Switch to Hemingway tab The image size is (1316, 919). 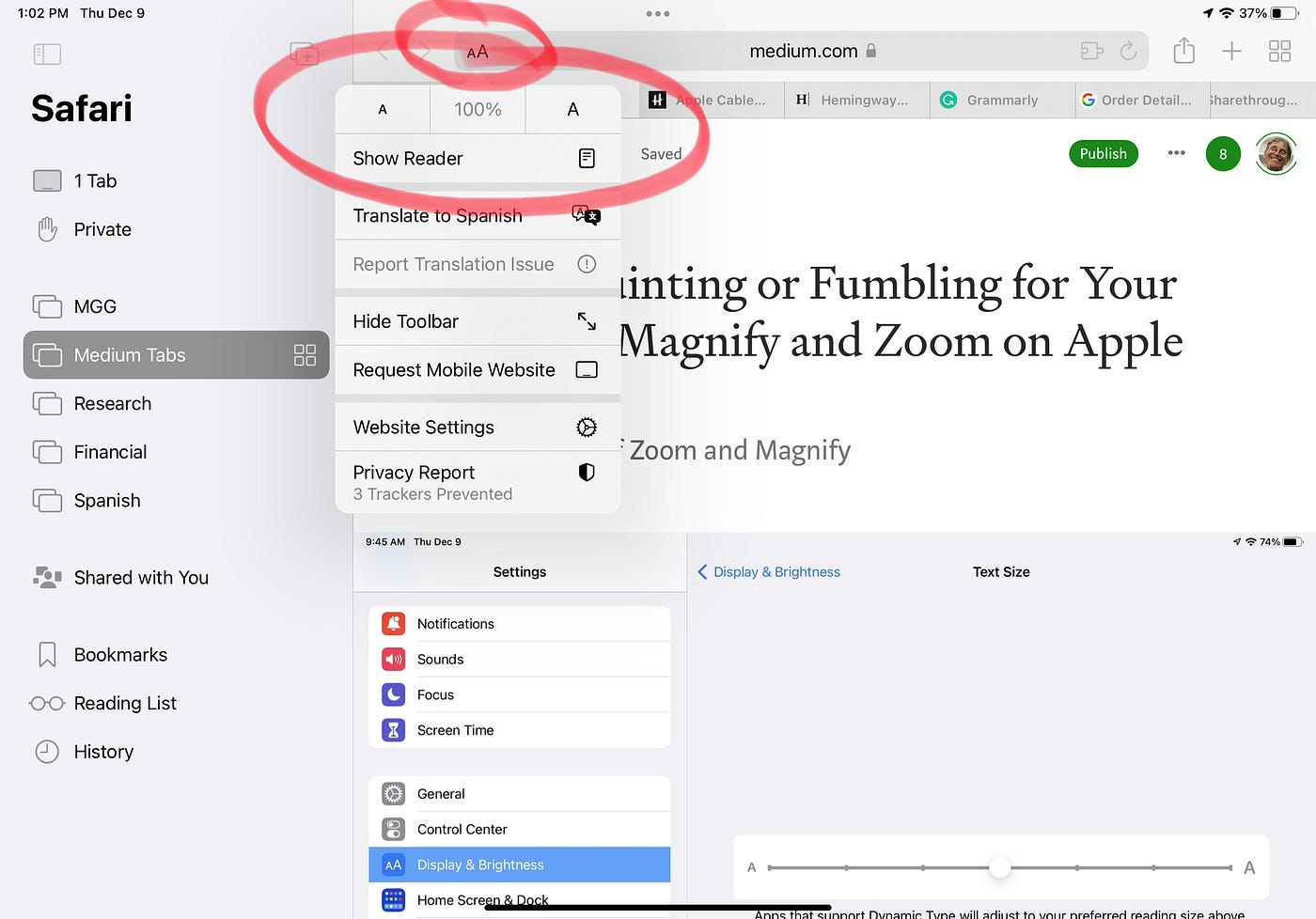point(857,100)
